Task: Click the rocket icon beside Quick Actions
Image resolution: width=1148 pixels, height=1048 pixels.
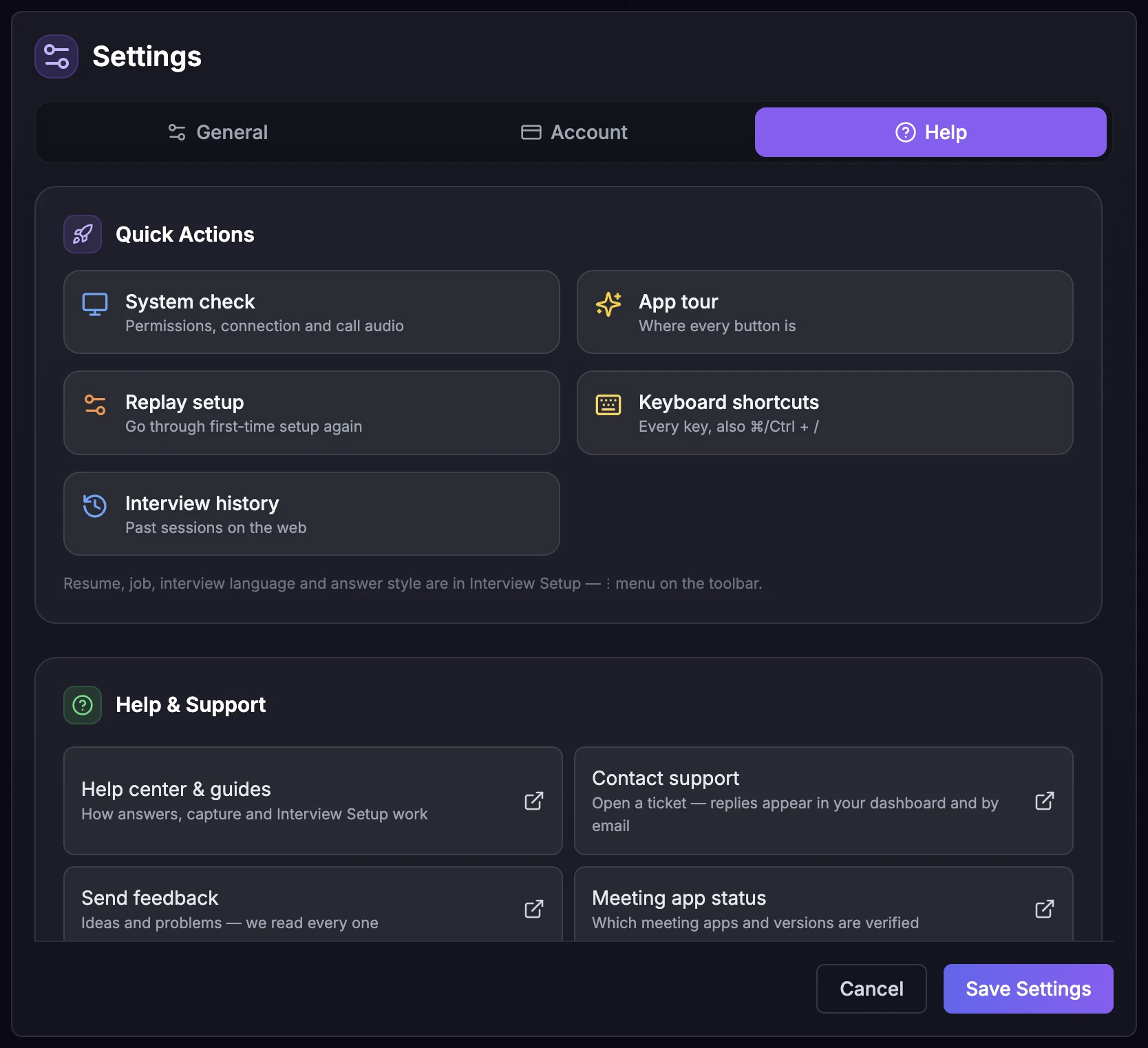Action: point(83,234)
